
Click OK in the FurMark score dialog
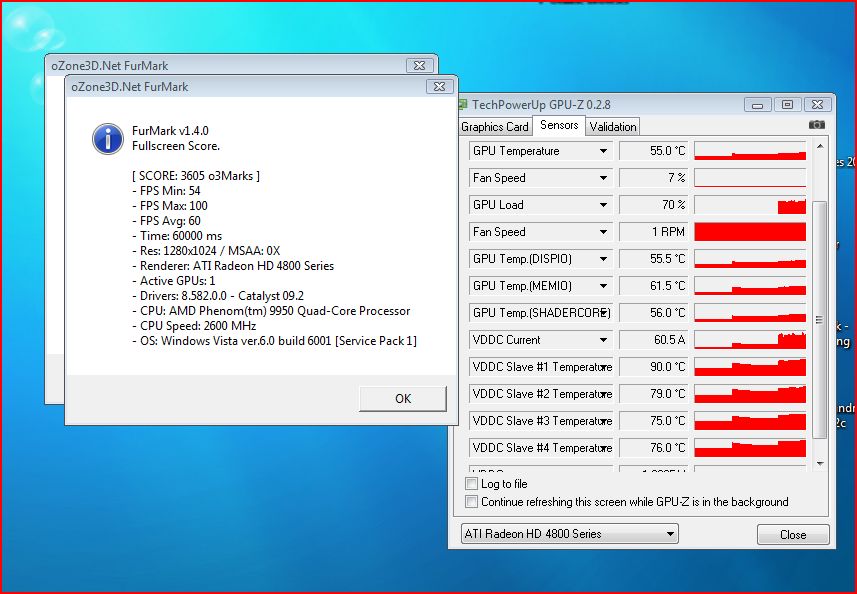[403, 398]
